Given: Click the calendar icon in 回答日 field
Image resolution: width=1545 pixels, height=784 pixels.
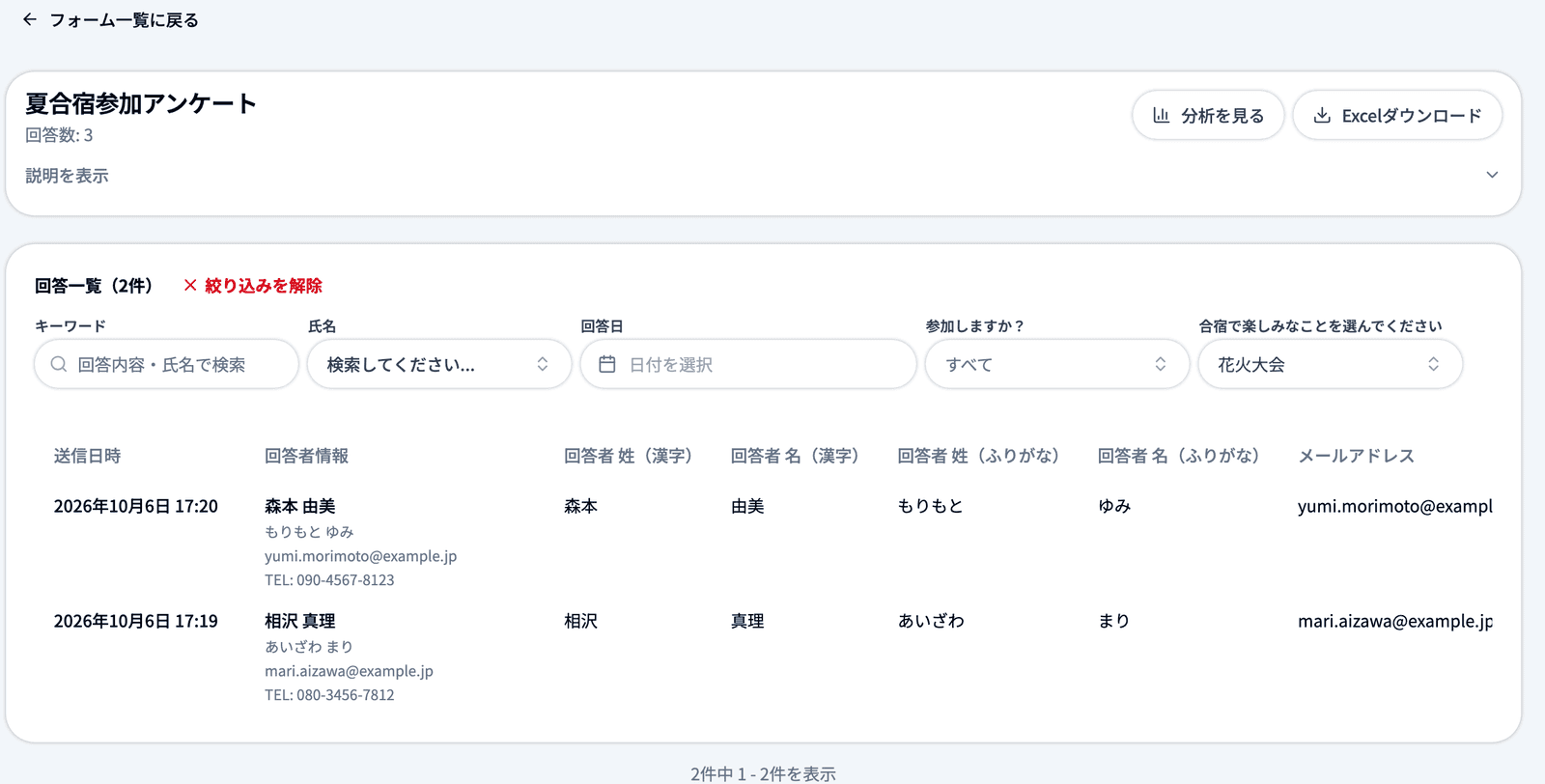Looking at the screenshot, I should coord(607,364).
